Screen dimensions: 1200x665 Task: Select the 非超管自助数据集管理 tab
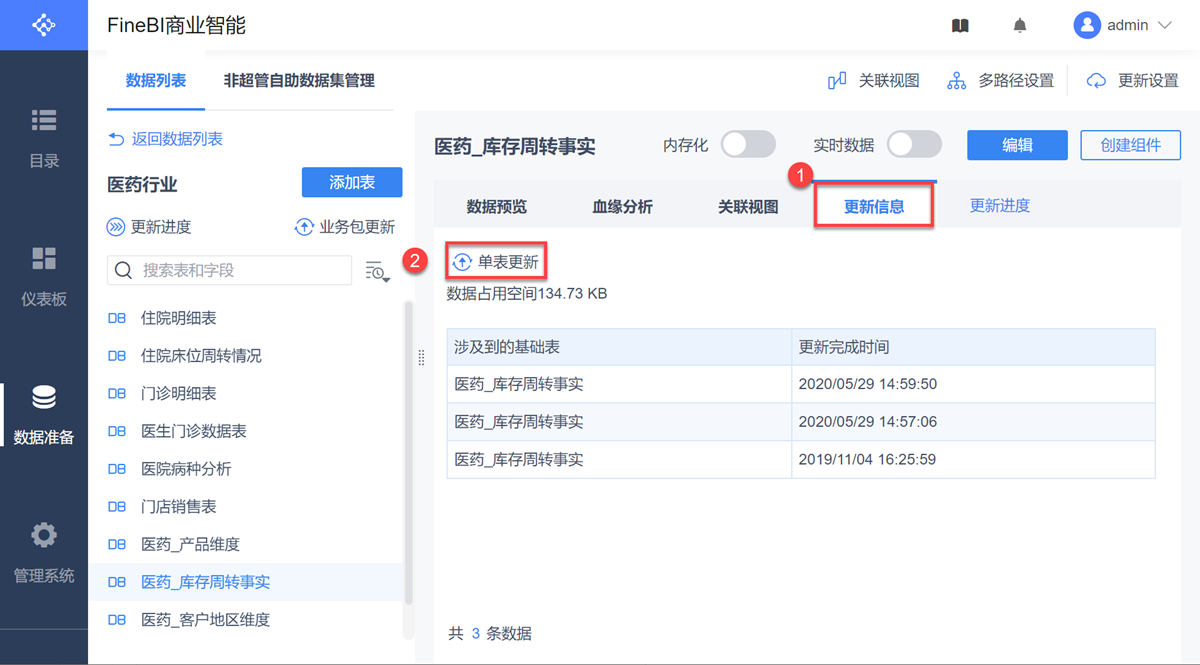click(x=299, y=81)
